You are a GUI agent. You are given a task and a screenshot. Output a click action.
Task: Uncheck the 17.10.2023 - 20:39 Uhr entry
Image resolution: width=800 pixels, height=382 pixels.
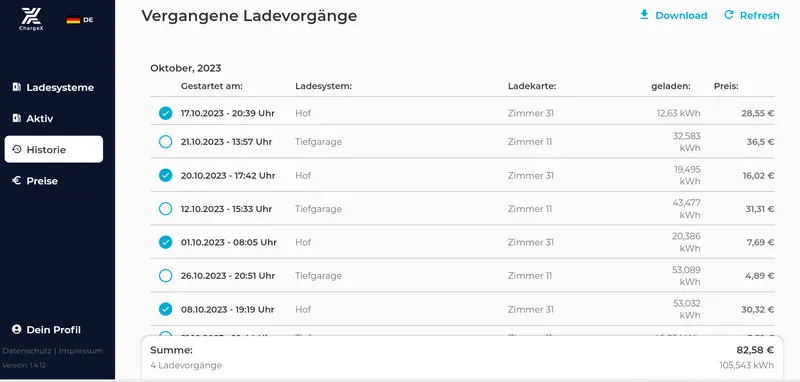(x=165, y=113)
